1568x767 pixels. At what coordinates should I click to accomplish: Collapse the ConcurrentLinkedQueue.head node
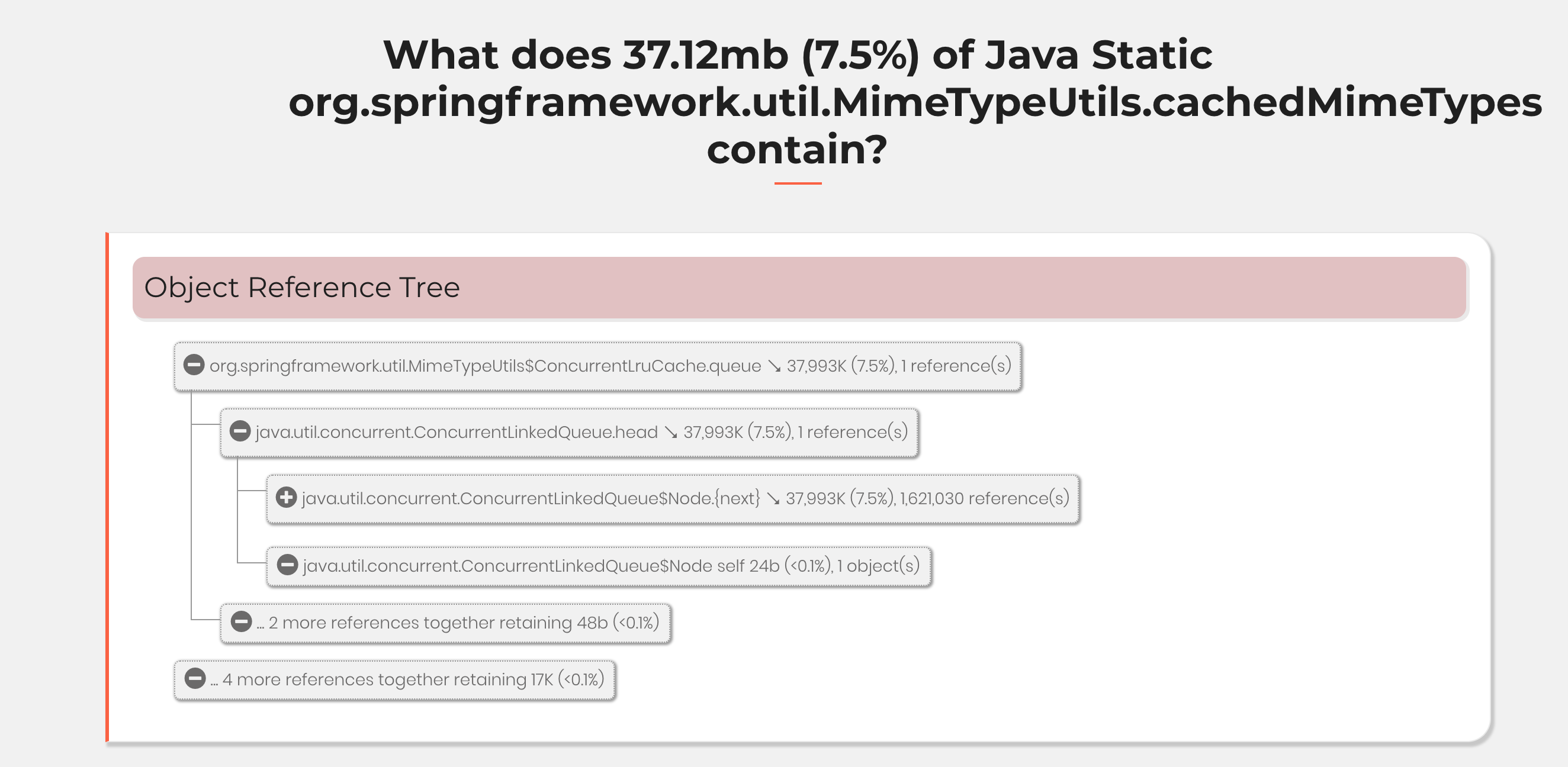tap(240, 432)
